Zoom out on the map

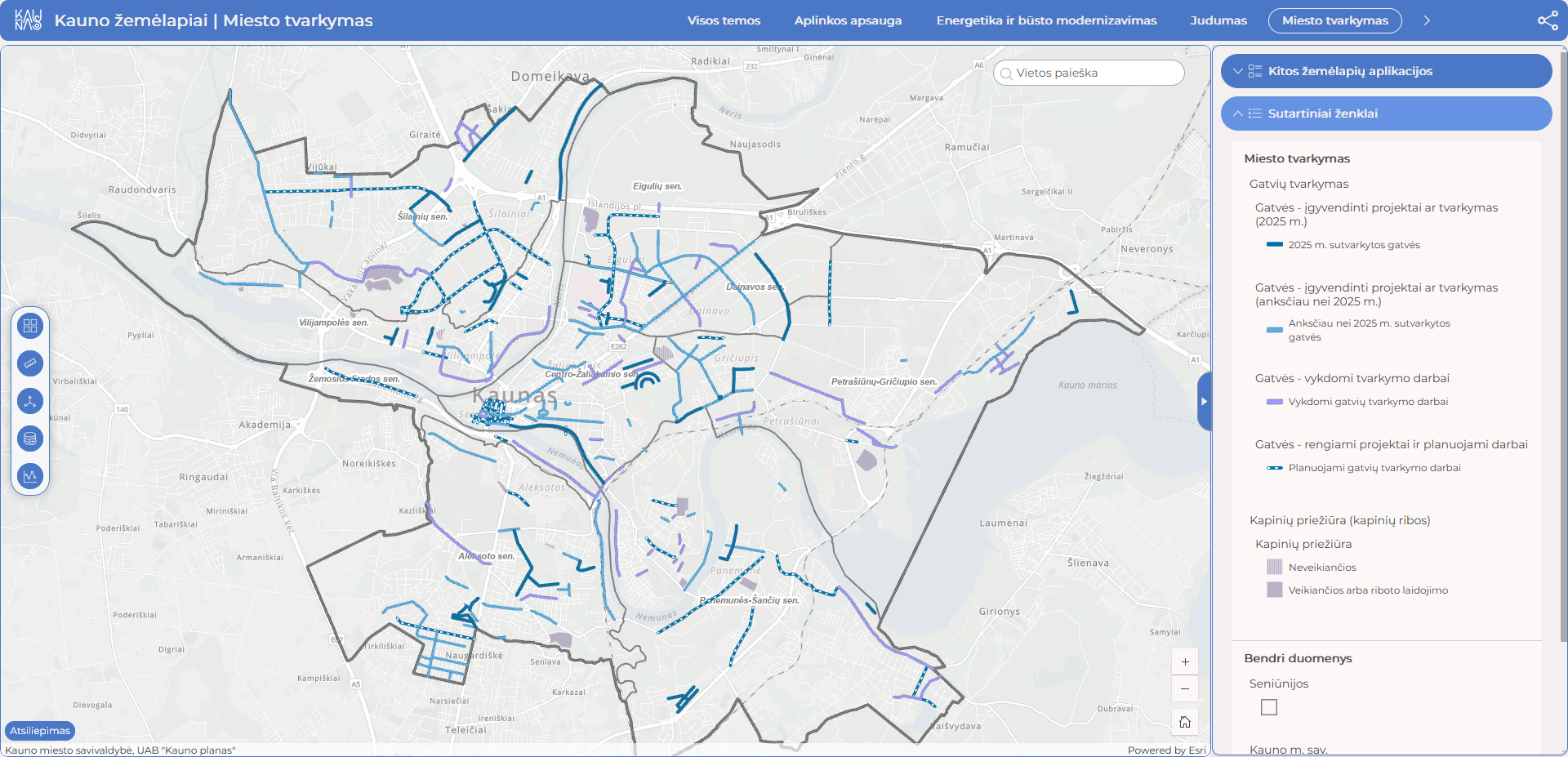tap(1185, 689)
